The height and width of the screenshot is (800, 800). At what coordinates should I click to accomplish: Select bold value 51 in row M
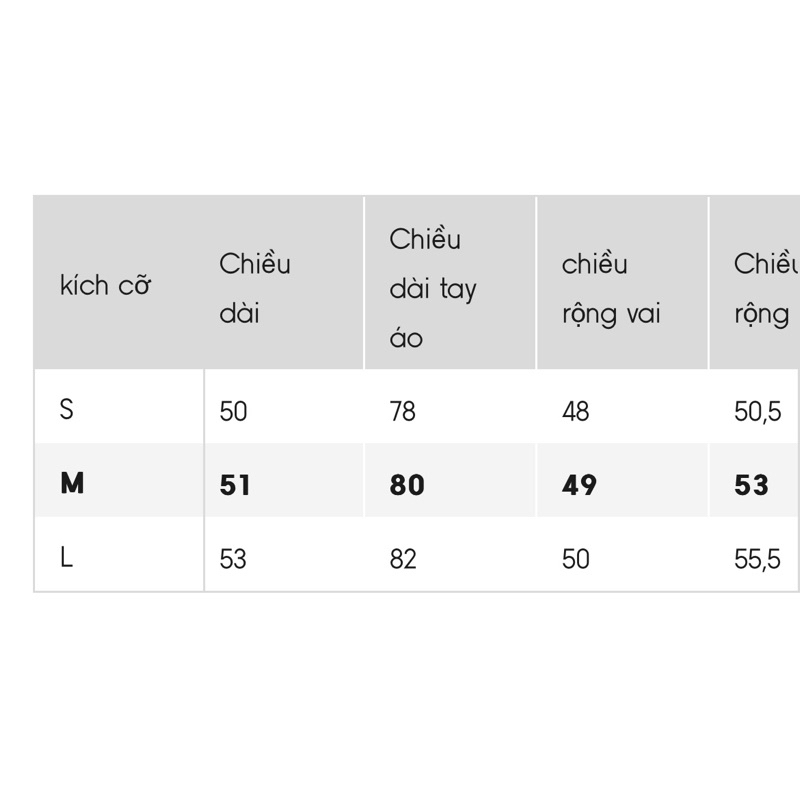(x=235, y=485)
